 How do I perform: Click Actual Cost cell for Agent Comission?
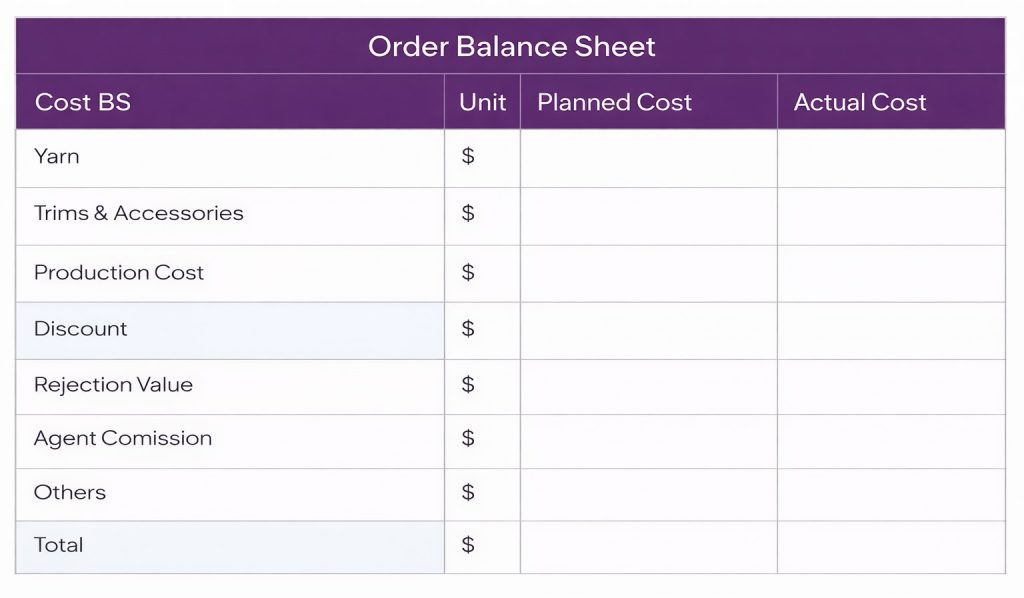[890, 440]
